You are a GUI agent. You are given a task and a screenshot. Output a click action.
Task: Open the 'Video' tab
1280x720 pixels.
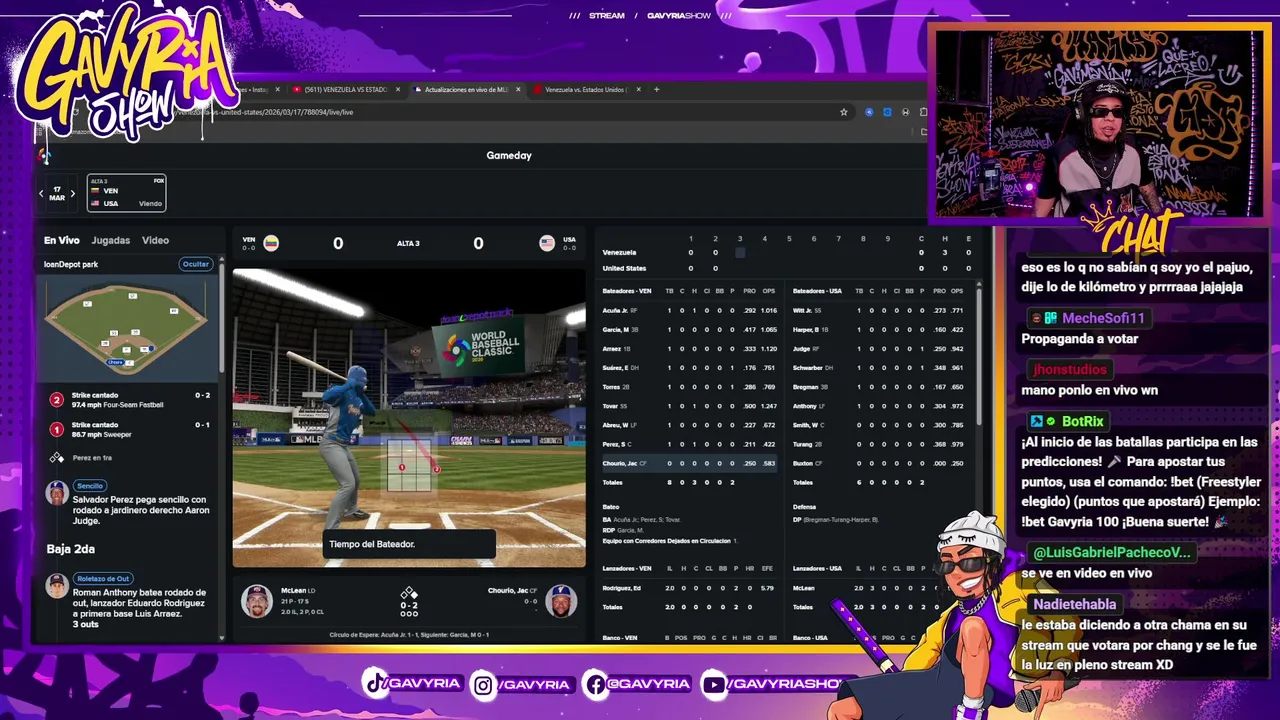click(x=155, y=241)
